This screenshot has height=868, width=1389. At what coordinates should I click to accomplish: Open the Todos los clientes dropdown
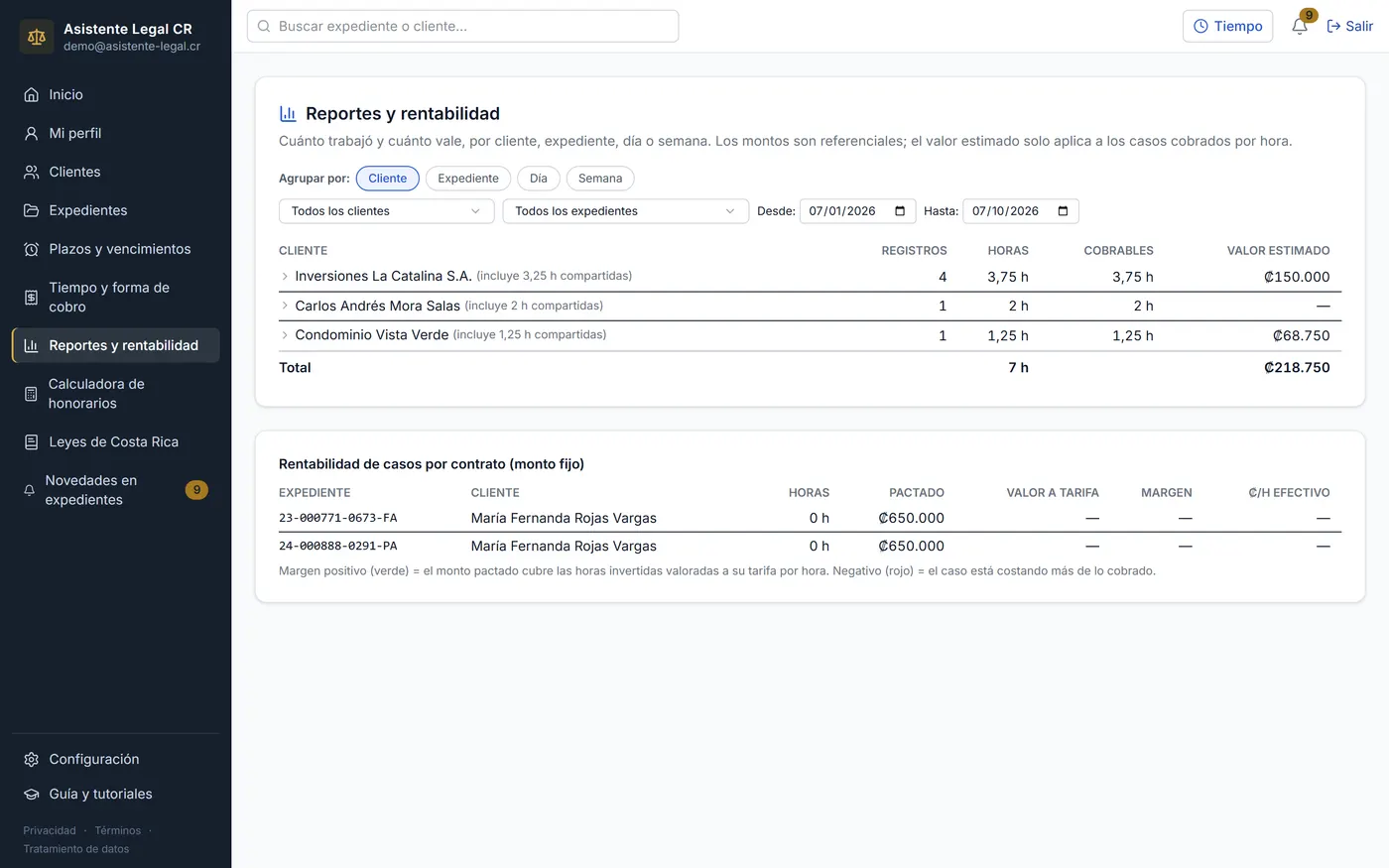(x=387, y=211)
